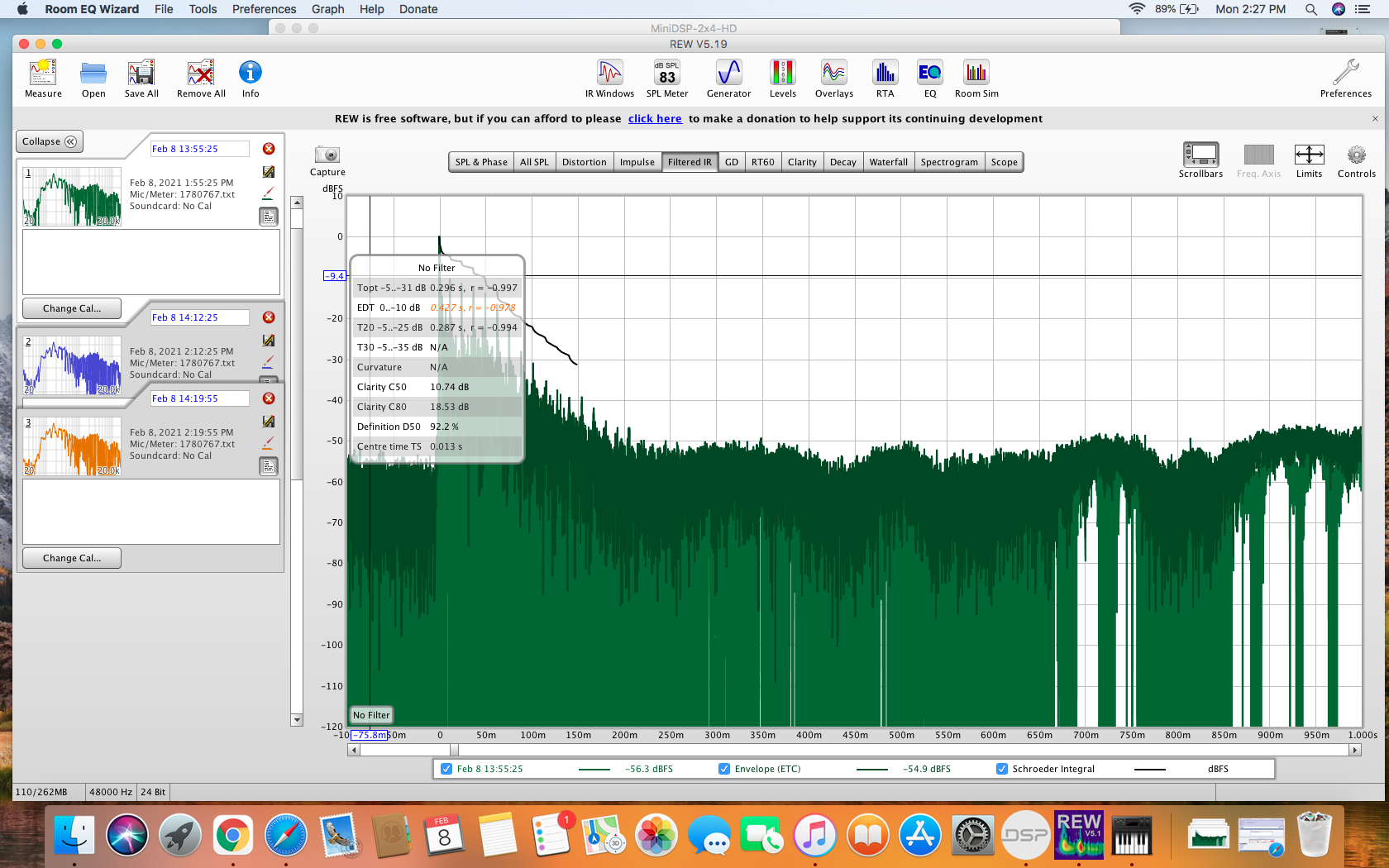The width and height of the screenshot is (1389, 868).
Task: Dismiss the donation banner
Action: point(1375,119)
